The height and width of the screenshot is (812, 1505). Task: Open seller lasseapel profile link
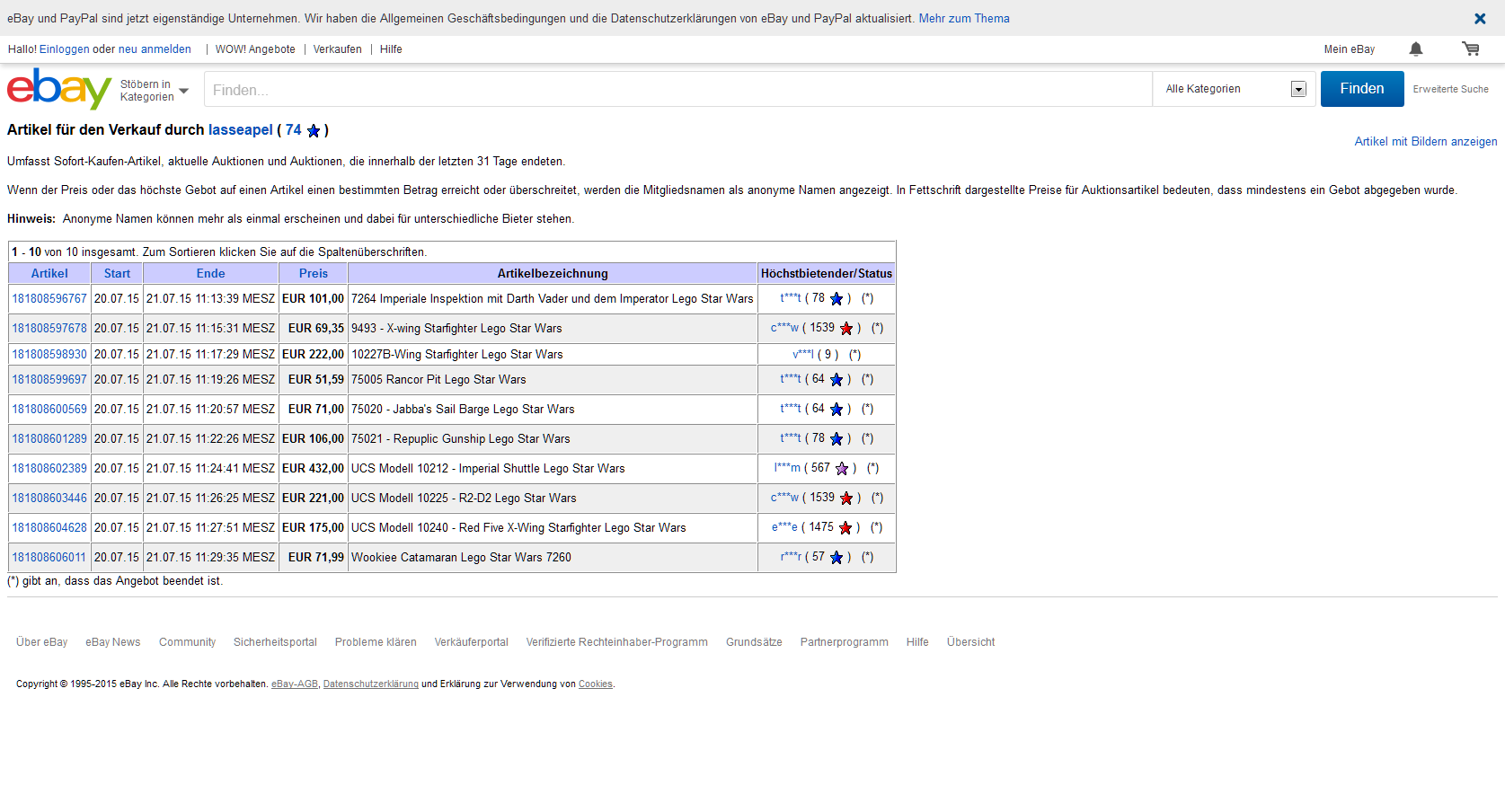click(241, 130)
